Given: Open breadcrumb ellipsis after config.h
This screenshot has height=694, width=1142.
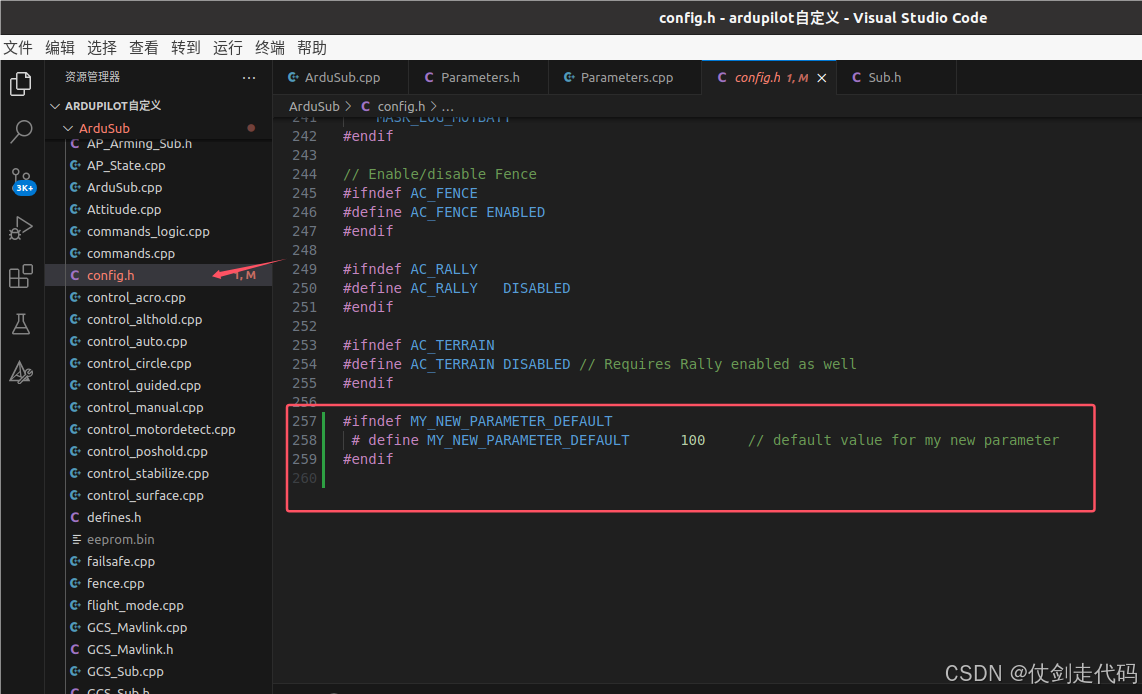Looking at the screenshot, I should click(x=447, y=106).
